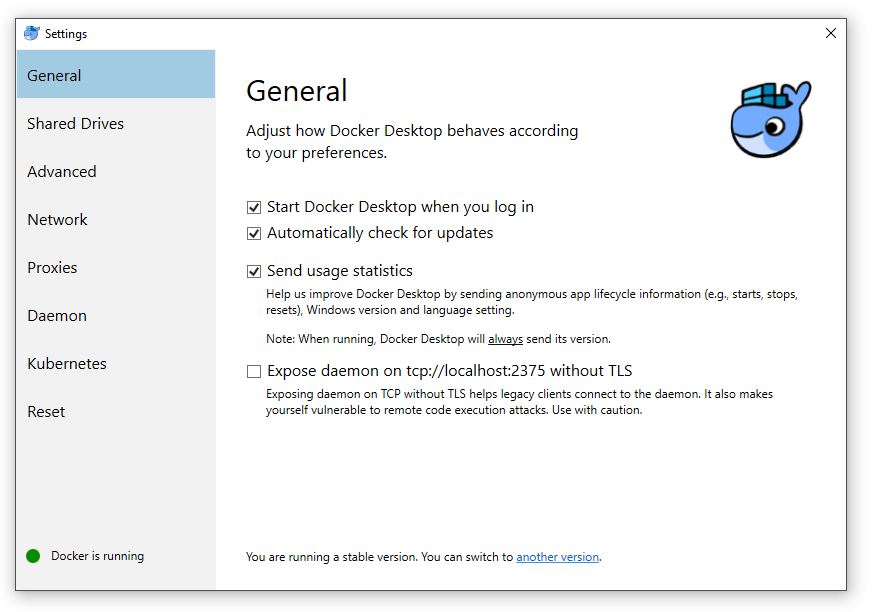Click the Docker whale icon in title bar
Image resolution: width=872 pixels, height=612 pixels.
(32, 33)
